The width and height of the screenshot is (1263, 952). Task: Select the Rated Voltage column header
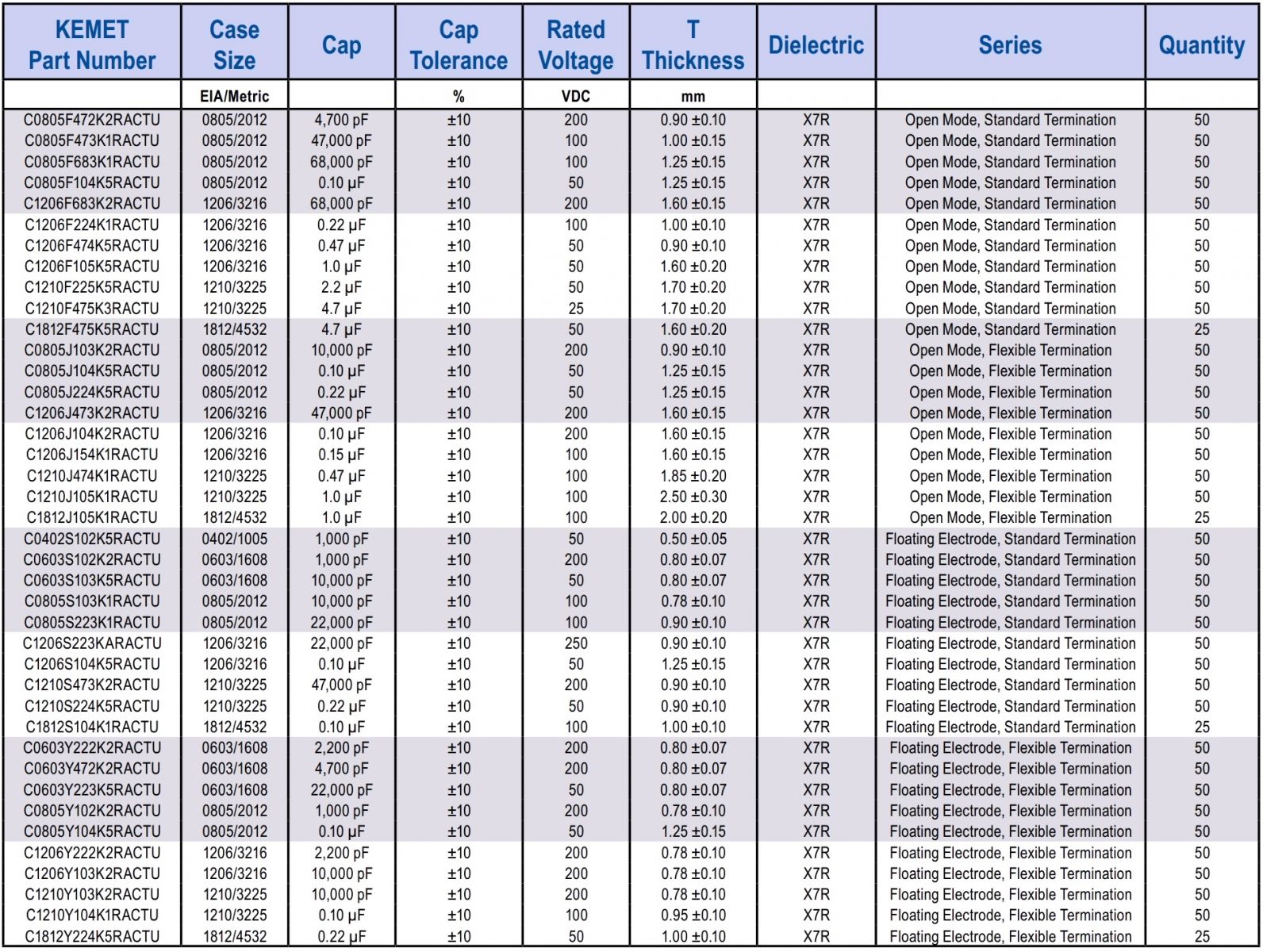pyautogui.click(x=576, y=44)
